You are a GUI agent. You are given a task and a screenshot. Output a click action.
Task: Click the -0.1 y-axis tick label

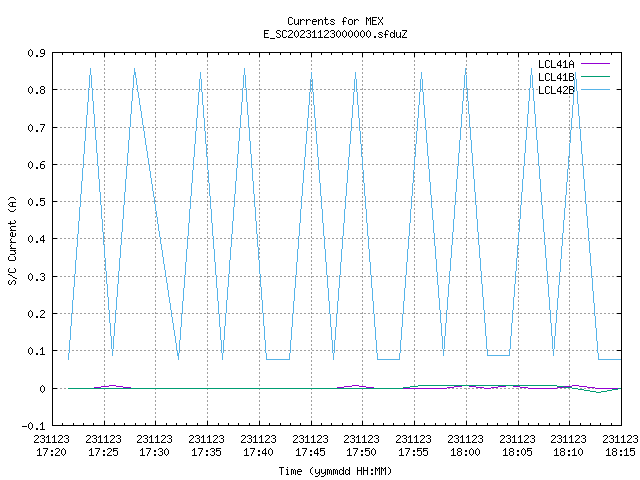click(x=33, y=426)
